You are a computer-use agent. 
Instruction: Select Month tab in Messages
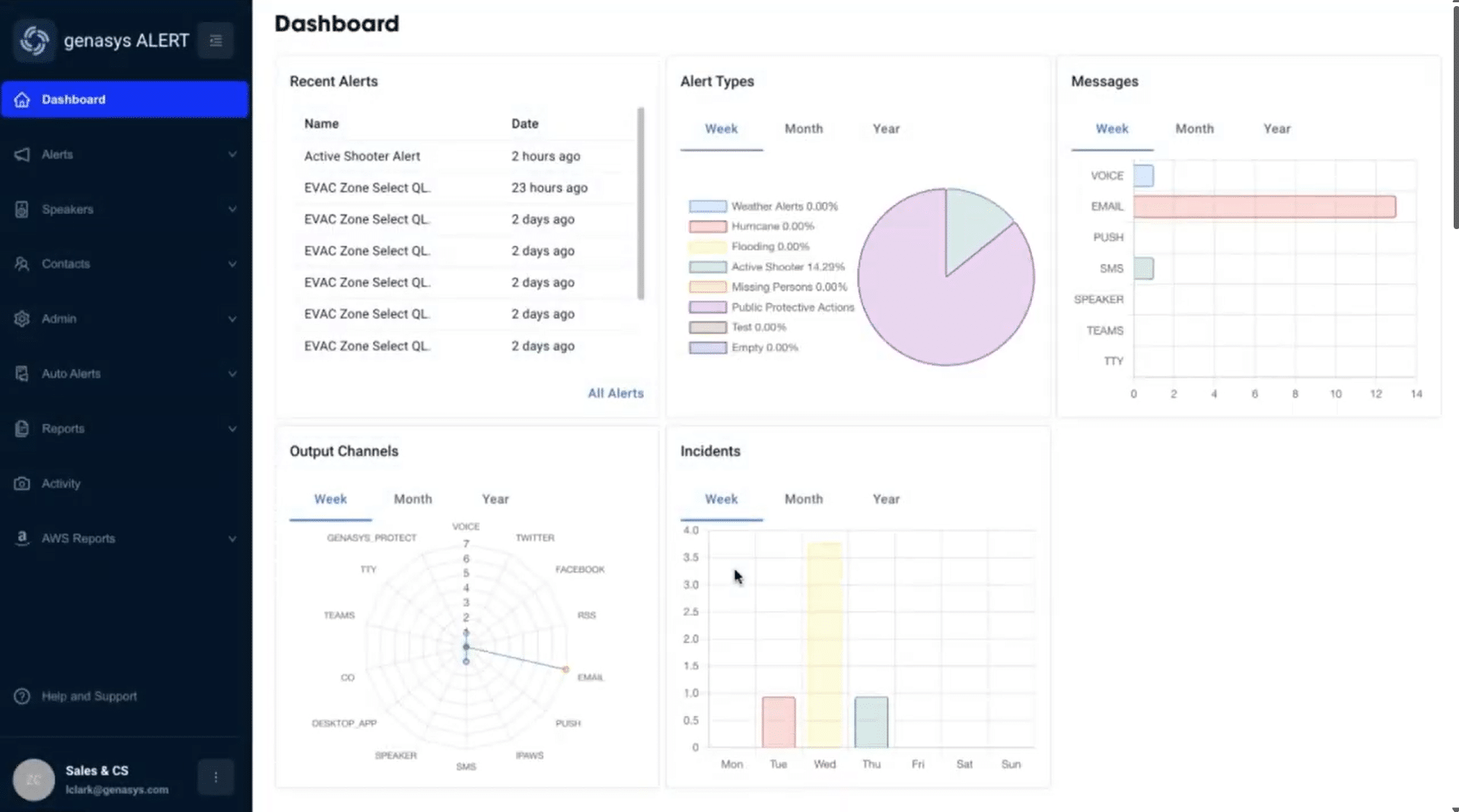[x=1194, y=129]
